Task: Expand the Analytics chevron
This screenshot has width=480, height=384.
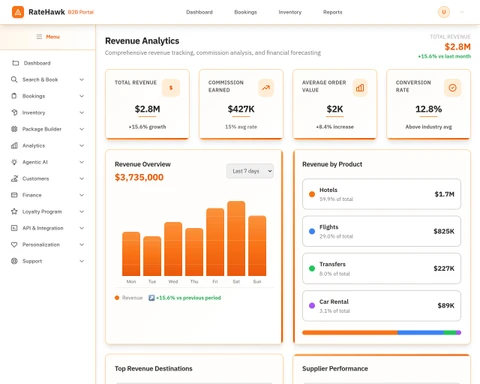Action: point(82,145)
